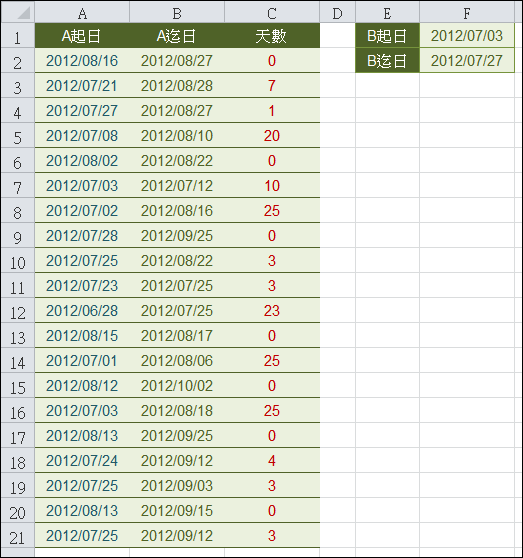The width and height of the screenshot is (523, 558).
Task: Select cell C18 showing 4
Action: (x=272, y=461)
